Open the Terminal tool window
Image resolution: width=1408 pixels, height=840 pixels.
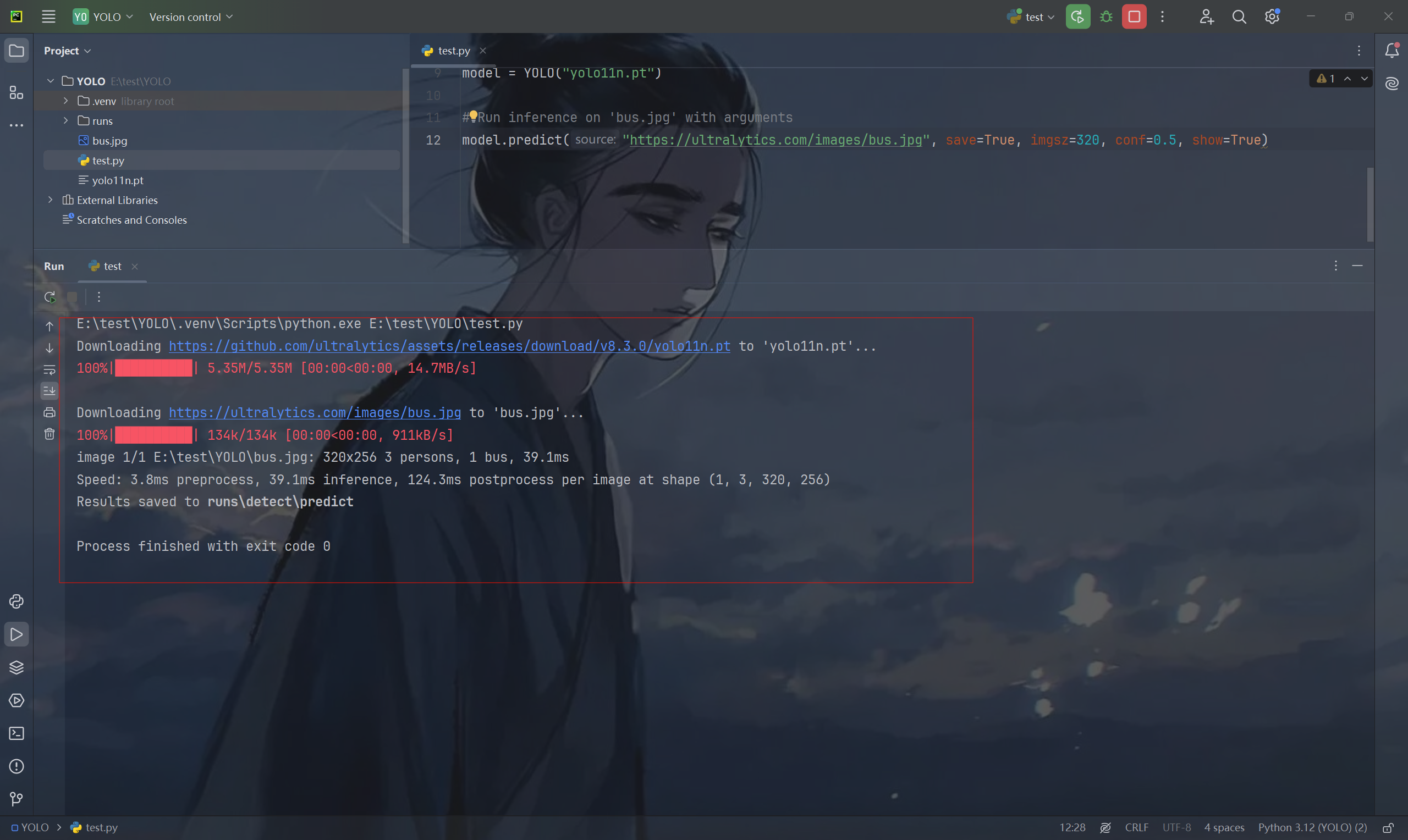click(x=16, y=733)
